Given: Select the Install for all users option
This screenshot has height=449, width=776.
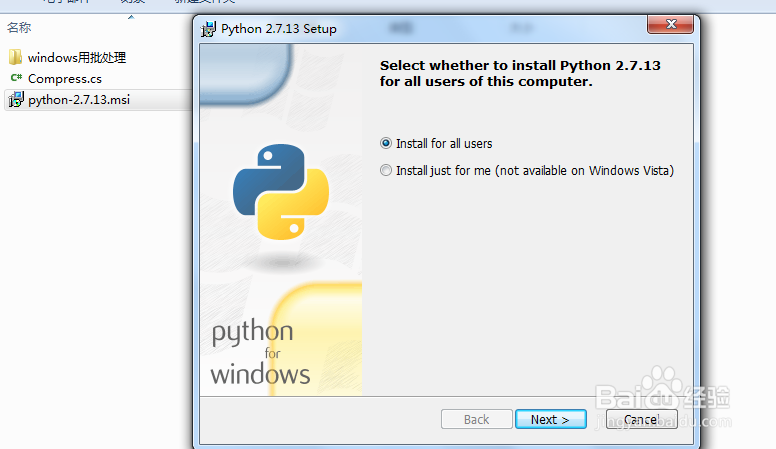Looking at the screenshot, I should (387, 144).
